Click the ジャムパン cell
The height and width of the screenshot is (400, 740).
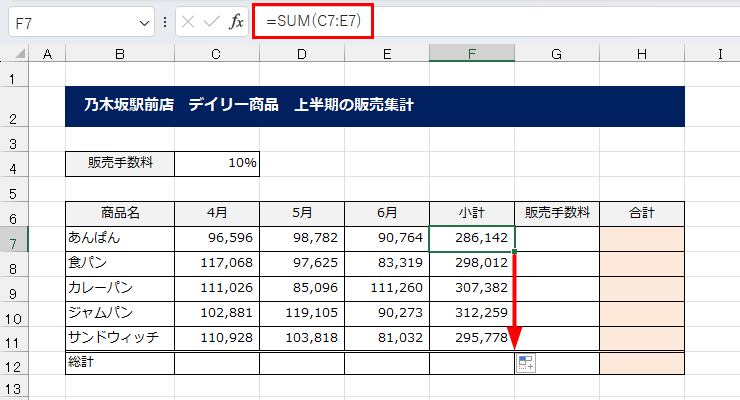click(120, 314)
